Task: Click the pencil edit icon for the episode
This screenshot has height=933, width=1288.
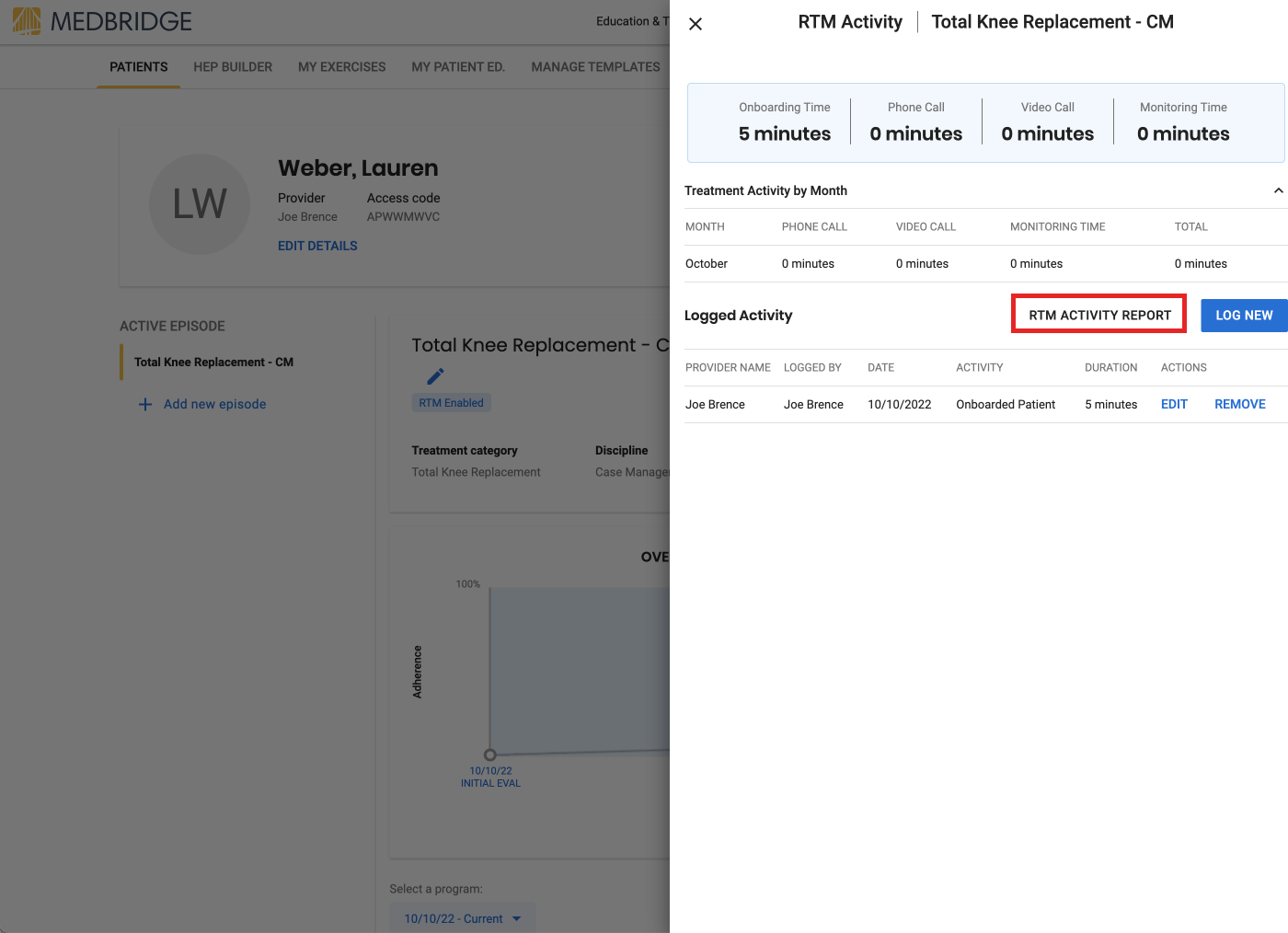Action: coord(435,376)
